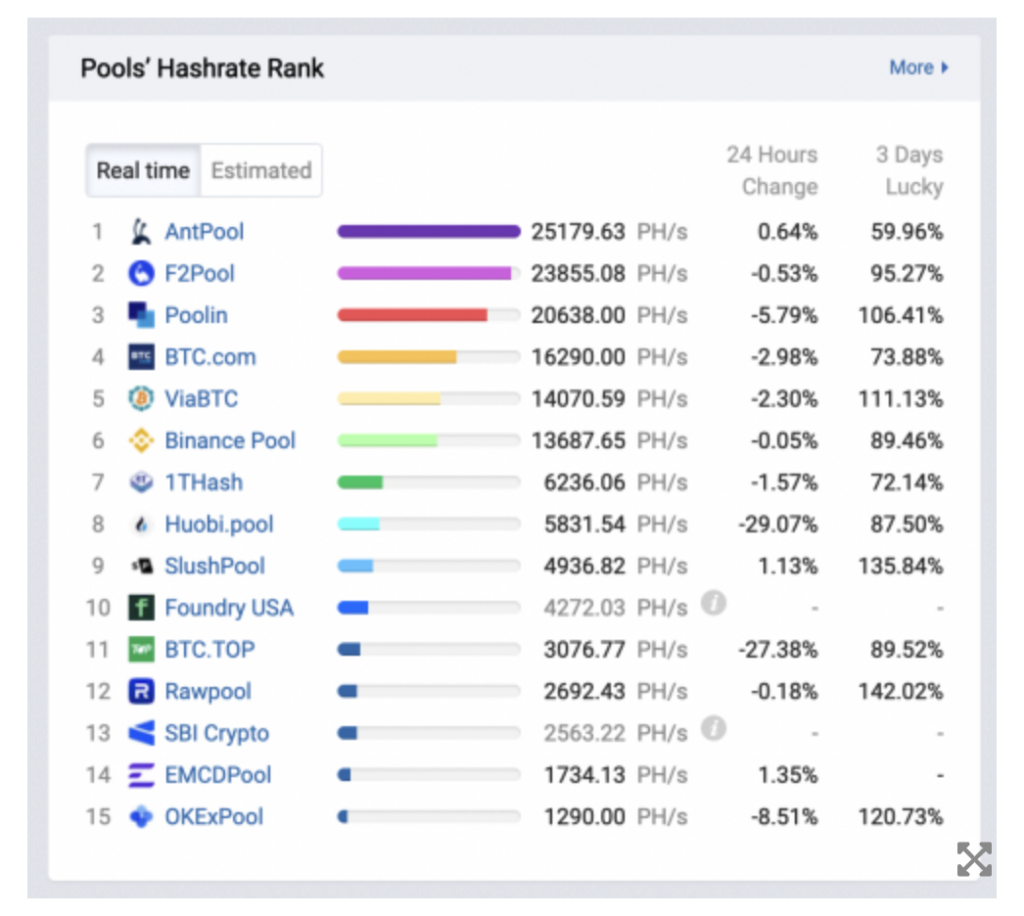Click the 1.35% change for EMCDPool
Viewport: 1024px width, 916px height.
pos(788,775)
